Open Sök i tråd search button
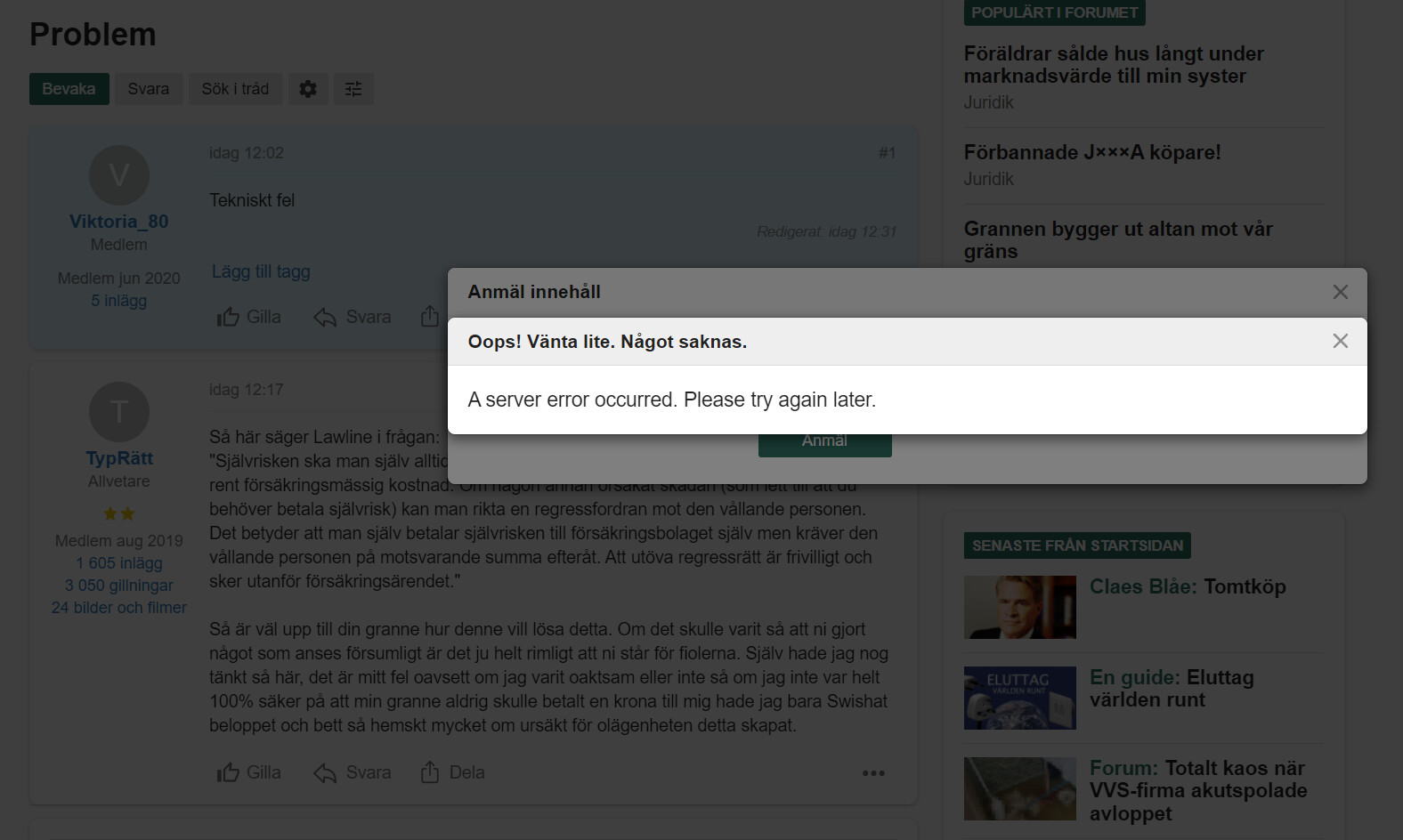Screen dimensions: 1403x840 tap(235, 89)
